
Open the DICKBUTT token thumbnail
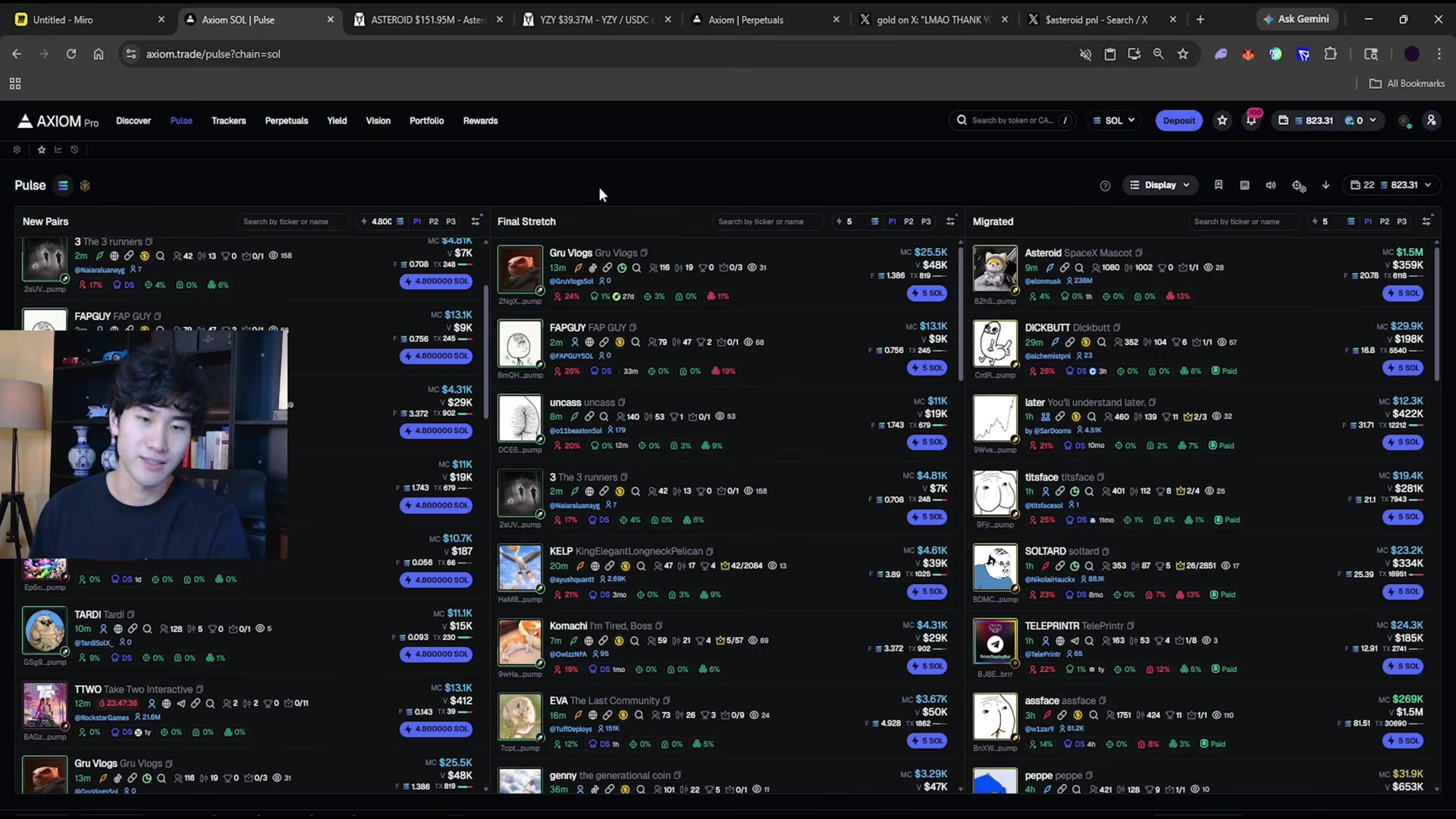pyautogui.click(x=995, y=344)
